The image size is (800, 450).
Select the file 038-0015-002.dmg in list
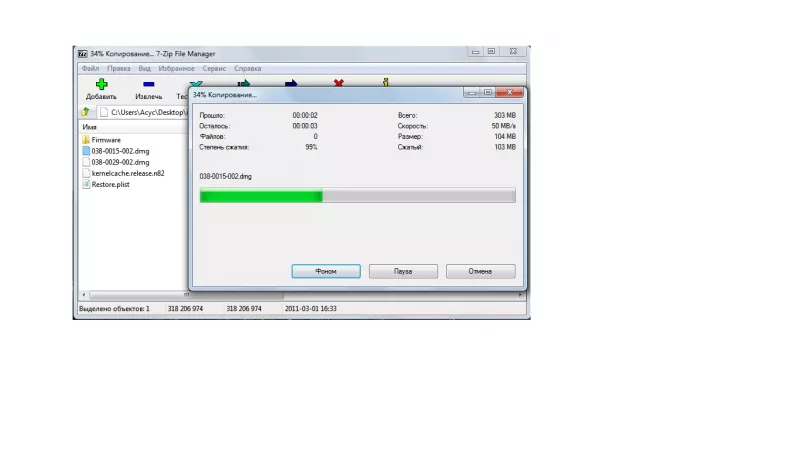120,151
